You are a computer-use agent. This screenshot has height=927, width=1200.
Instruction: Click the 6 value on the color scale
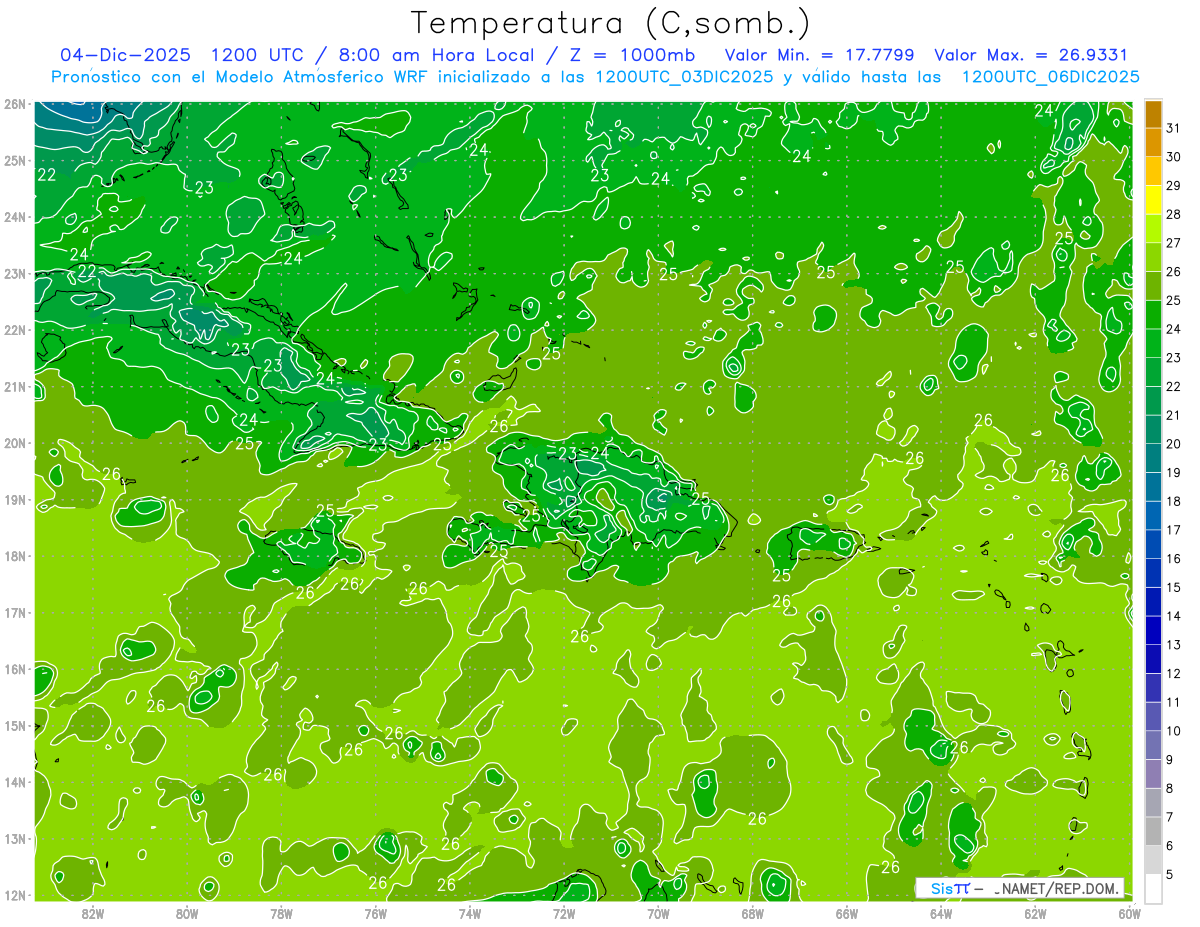tap(1170, 846)
